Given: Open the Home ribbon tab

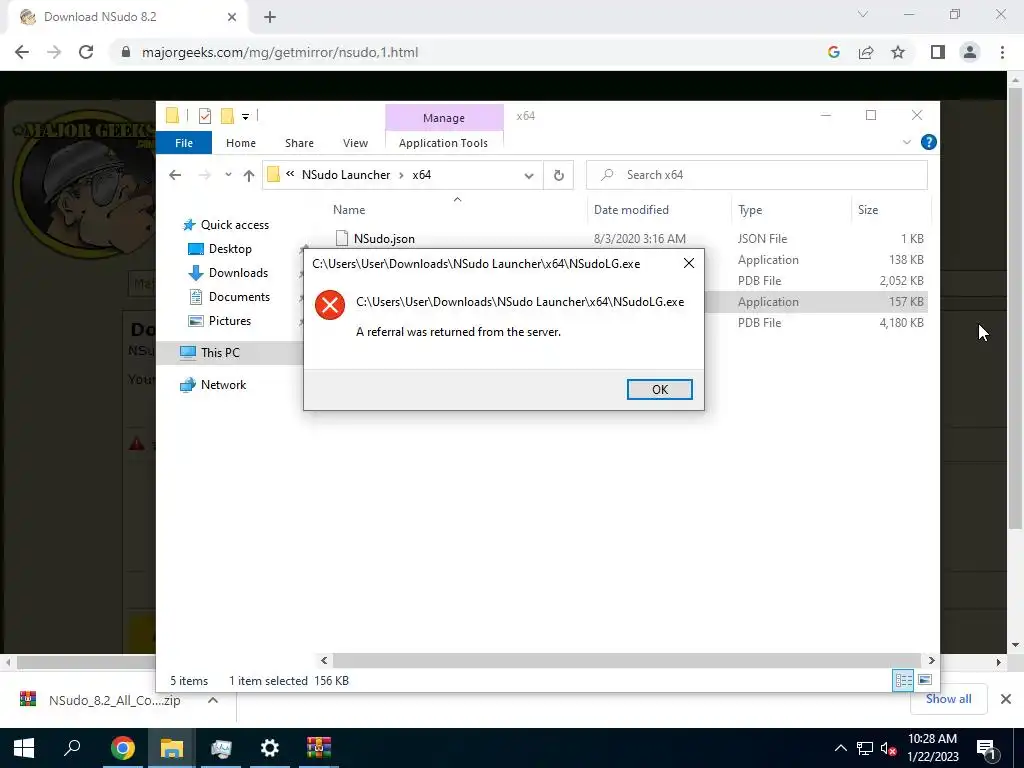Looking at the screenshot, I should pos(241,143).
